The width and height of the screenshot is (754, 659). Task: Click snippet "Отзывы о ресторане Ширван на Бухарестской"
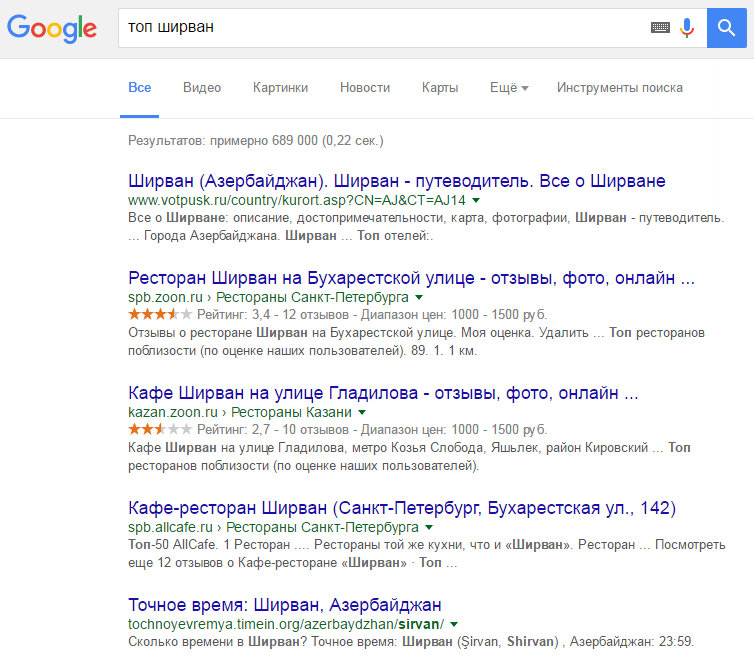(291, 333)
